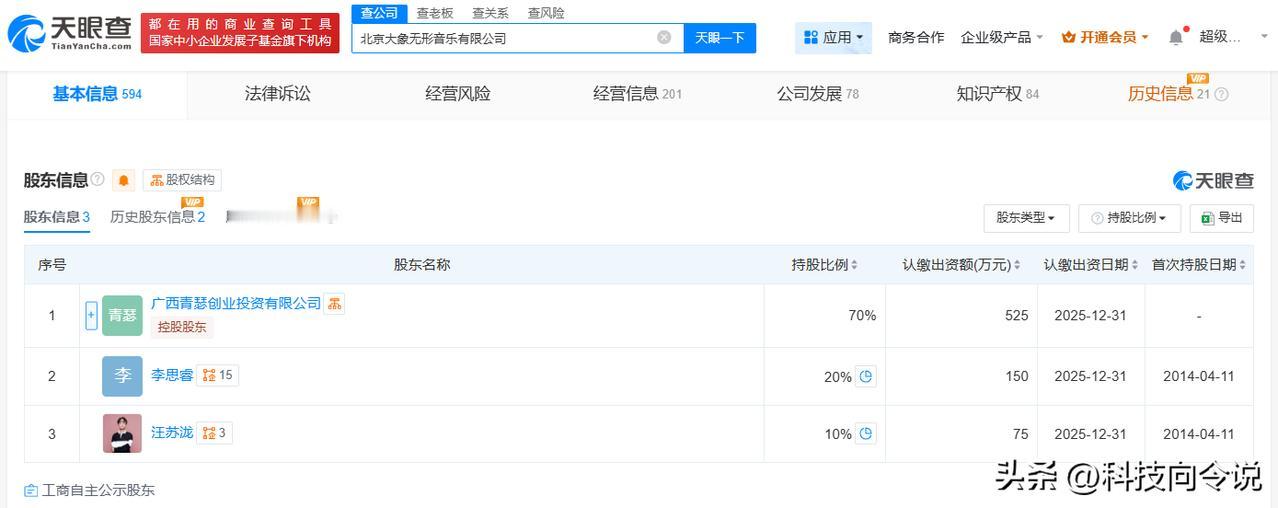The width and height of the screenshot is (1278, 508).
Task: Open 汪苏泷's photo avatar
Action: coord(122,433)
